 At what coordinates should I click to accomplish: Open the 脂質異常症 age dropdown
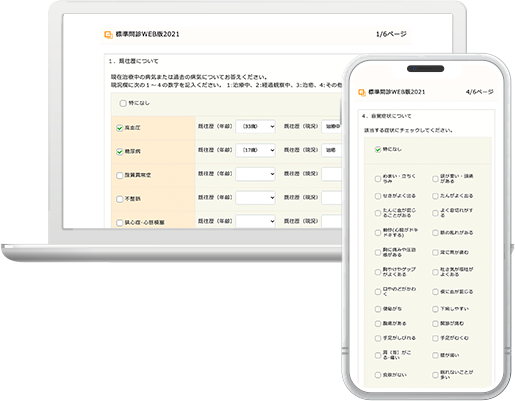click(x=256, y=174)
